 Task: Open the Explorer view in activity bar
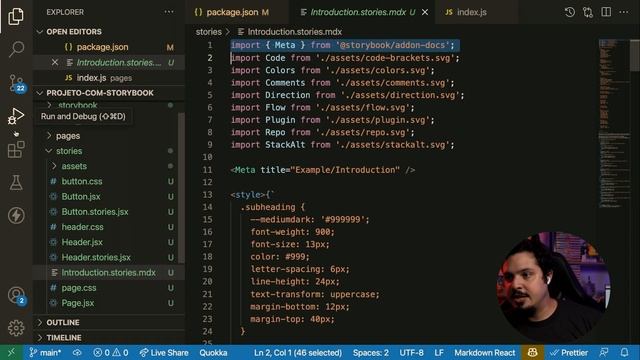click(x=16, y=16)
